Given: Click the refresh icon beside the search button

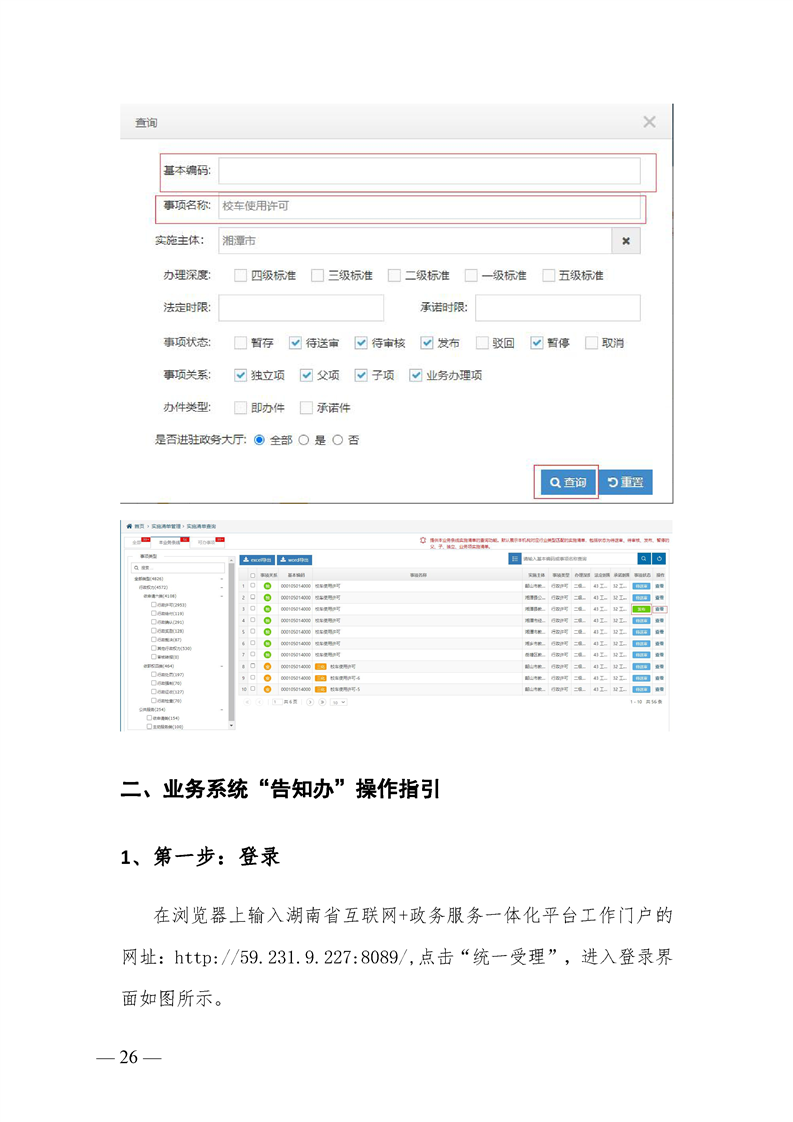Looking at the screenshot, I should (x=660, y=559).
